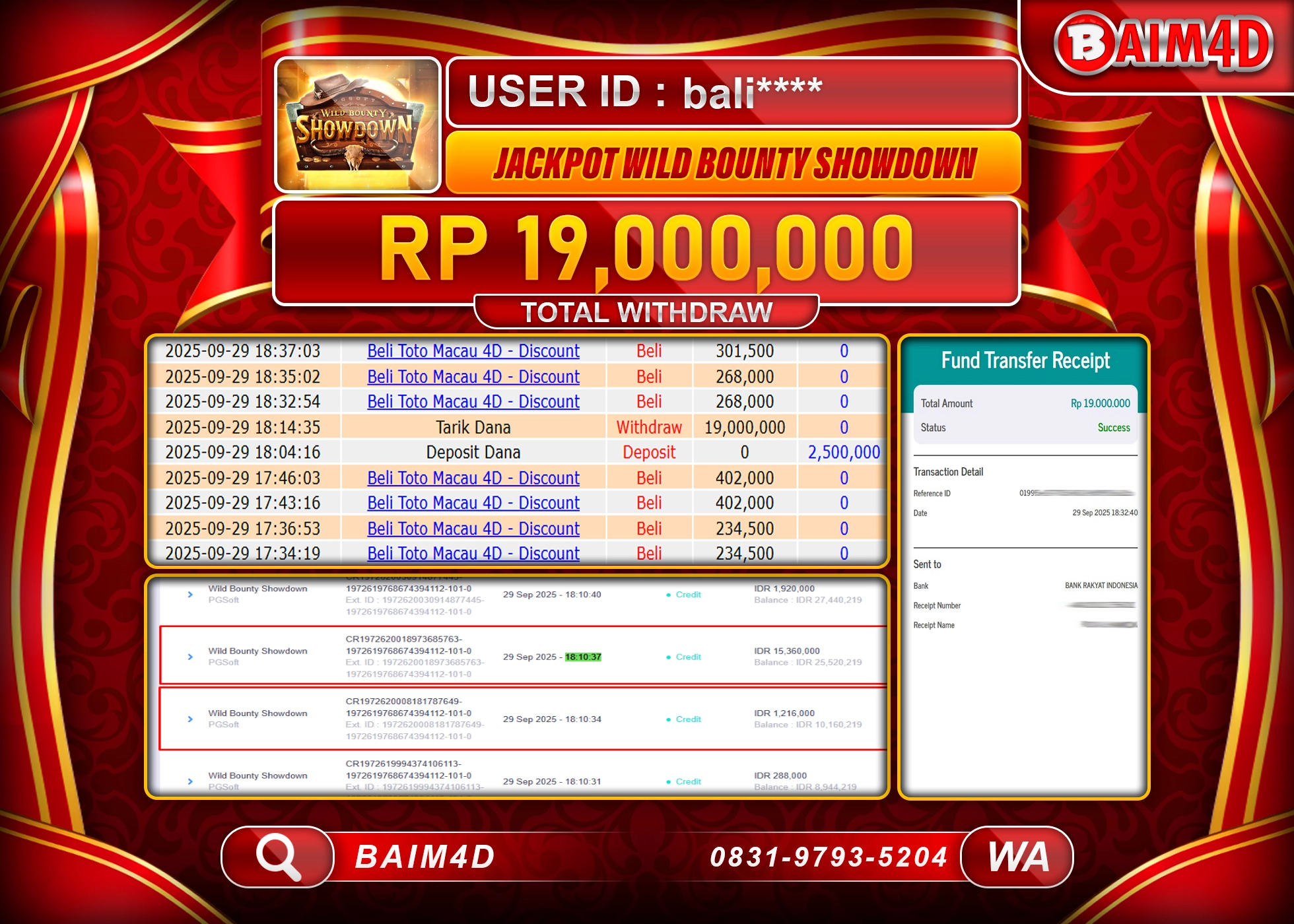Click the Success status on the receipt
Viewport: 1294px width, 924px height.
tap(1114, 428)
